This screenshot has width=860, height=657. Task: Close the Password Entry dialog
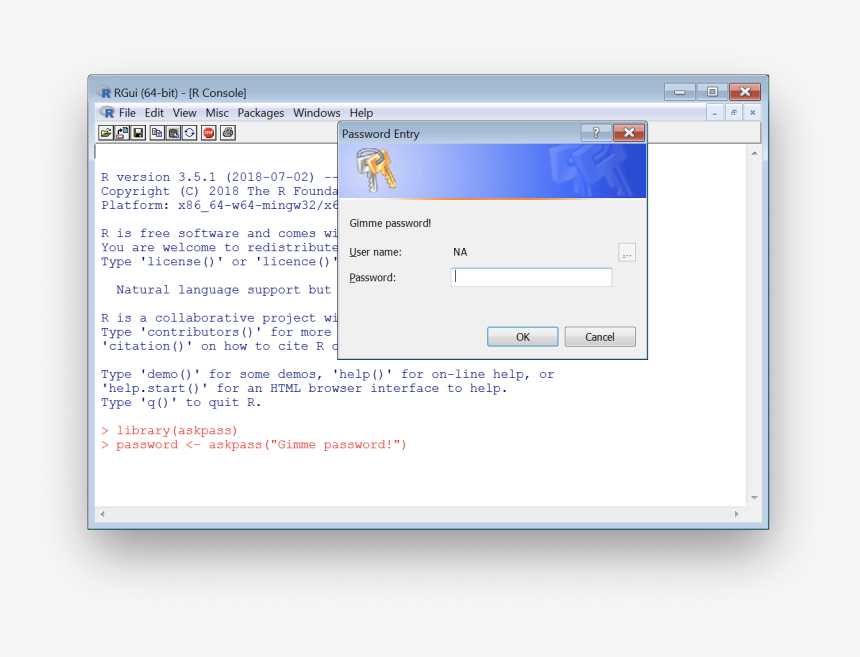point(629,133)
